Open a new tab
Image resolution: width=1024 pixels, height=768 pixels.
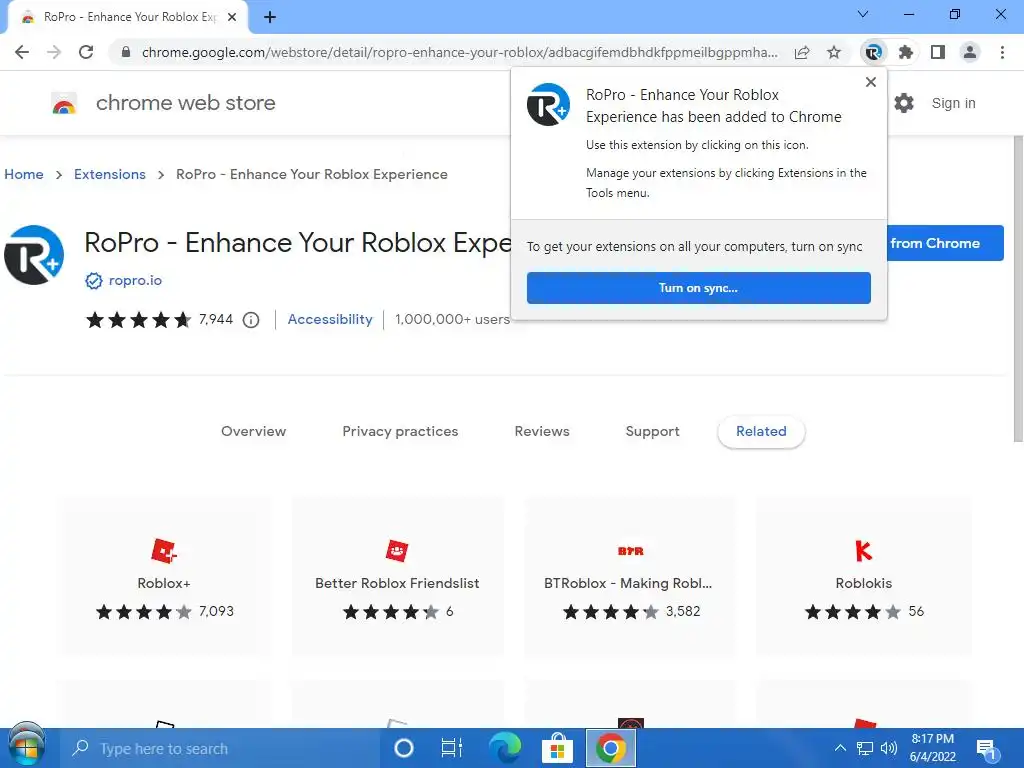coord(270,17)
